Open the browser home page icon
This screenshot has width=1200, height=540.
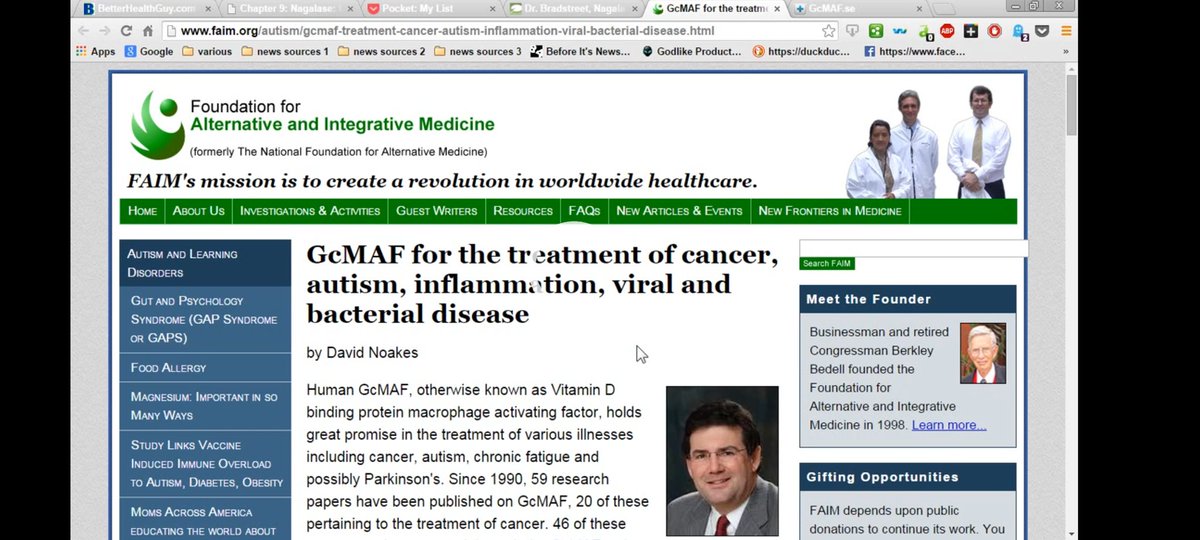coord(148,31)
